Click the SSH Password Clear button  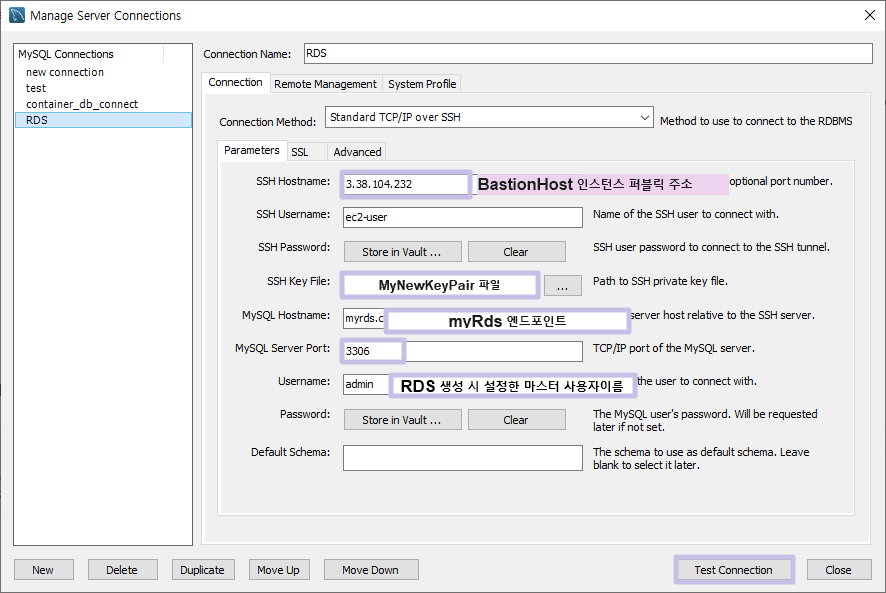point(516,252)
